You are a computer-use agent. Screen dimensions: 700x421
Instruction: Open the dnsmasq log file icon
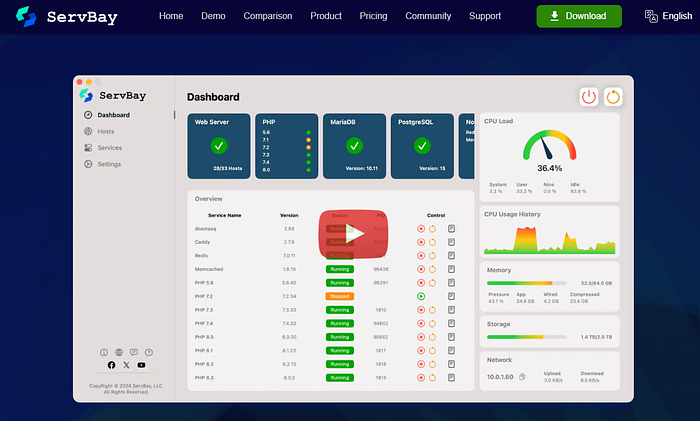point(451,229)
